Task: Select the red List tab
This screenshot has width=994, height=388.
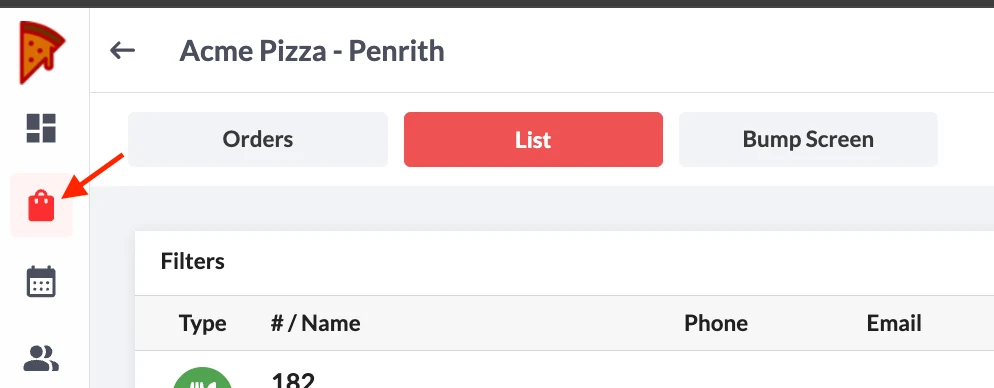Action: click(x=533, y=139)
